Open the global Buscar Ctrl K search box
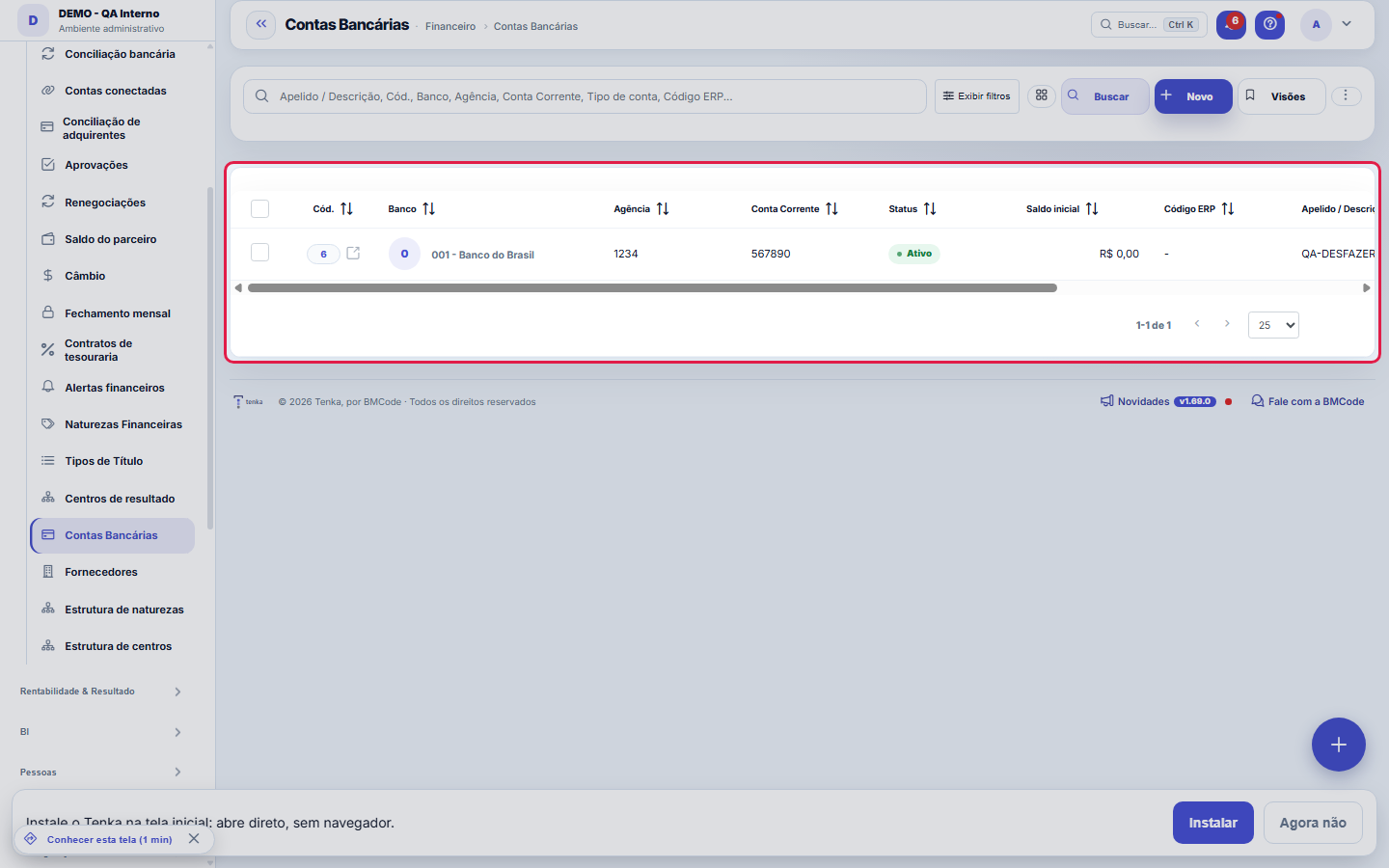1389x868 pixels. [1149, 25]
